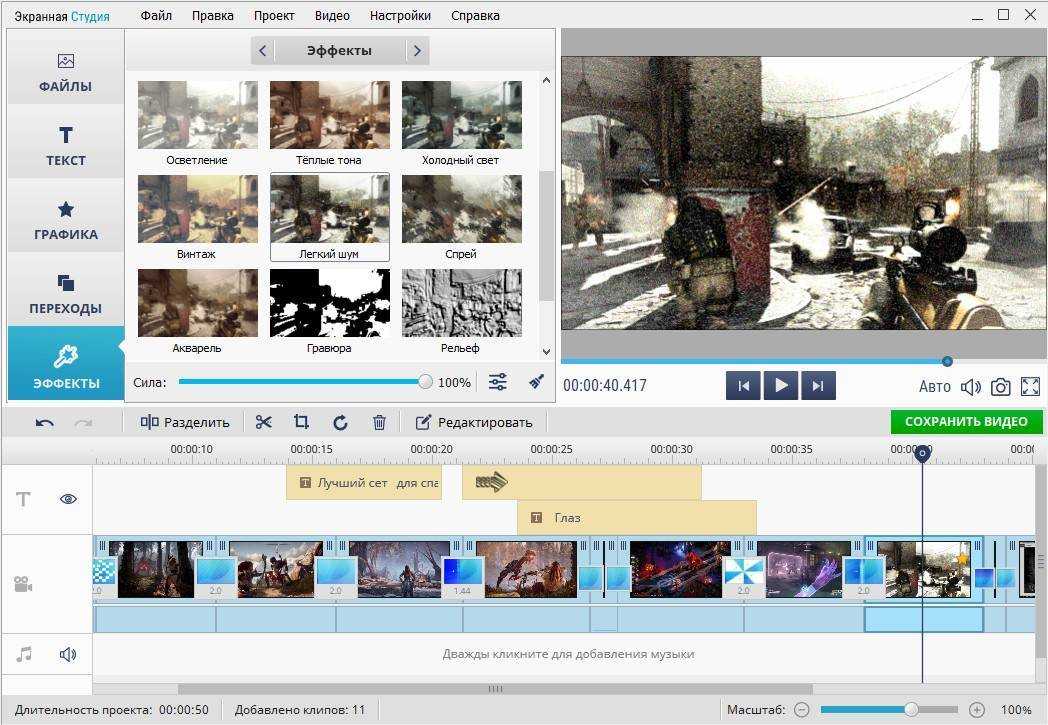Take a snapshot with camera icon
Viewport: 1048px width, 725px height.
tap(1000, 387)
